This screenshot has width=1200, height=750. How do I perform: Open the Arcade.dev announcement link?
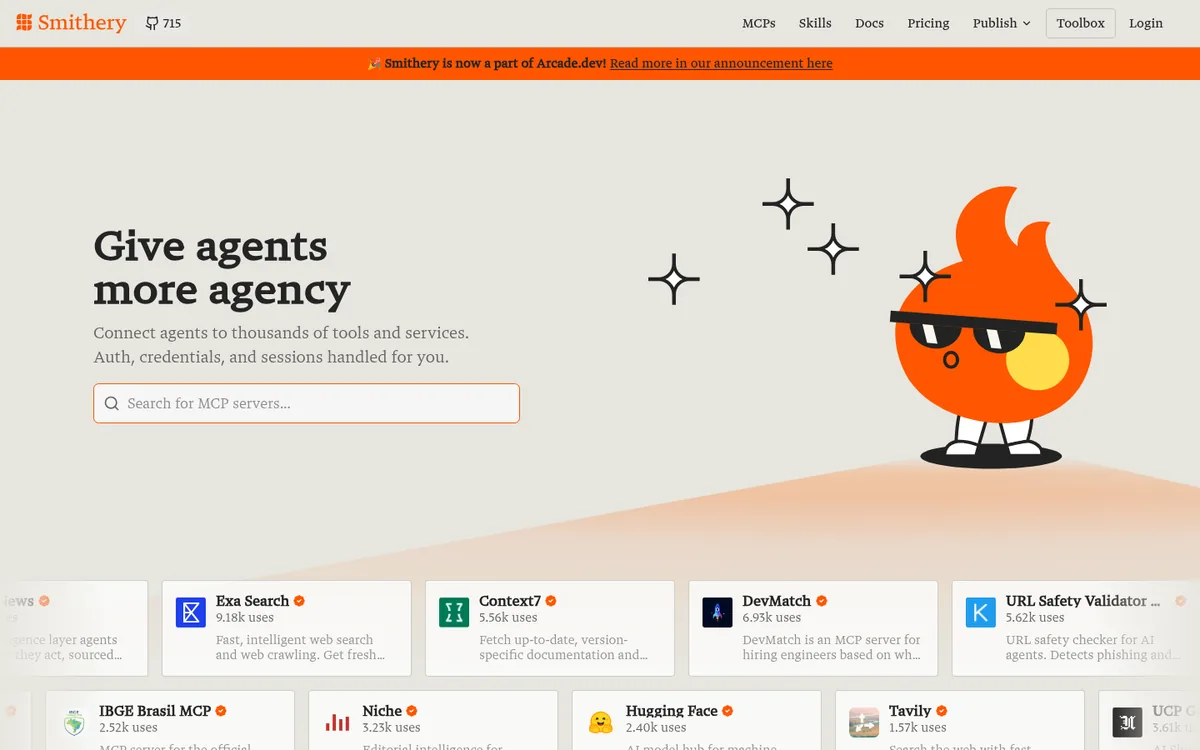[721, 63]
